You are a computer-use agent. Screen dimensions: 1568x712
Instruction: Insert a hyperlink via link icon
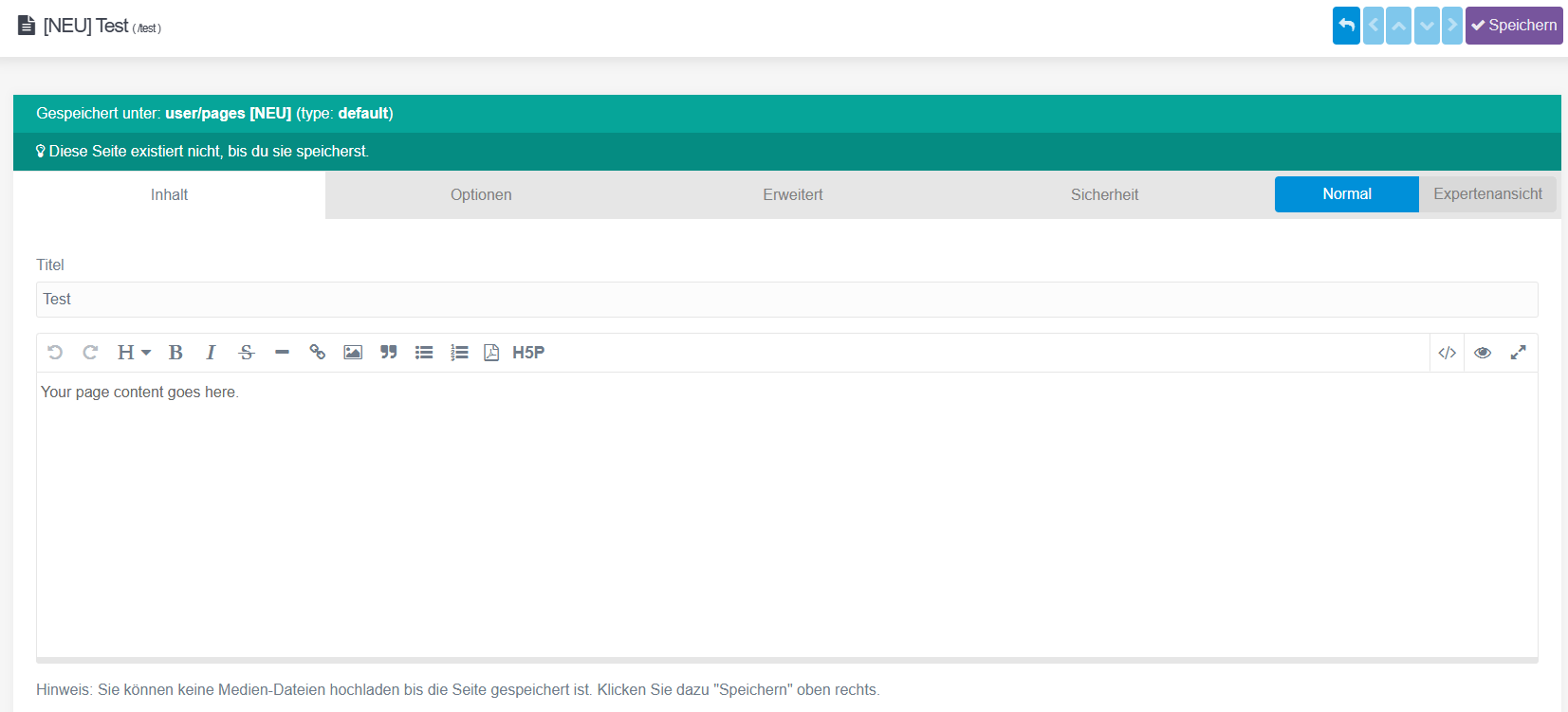[318, 353]
